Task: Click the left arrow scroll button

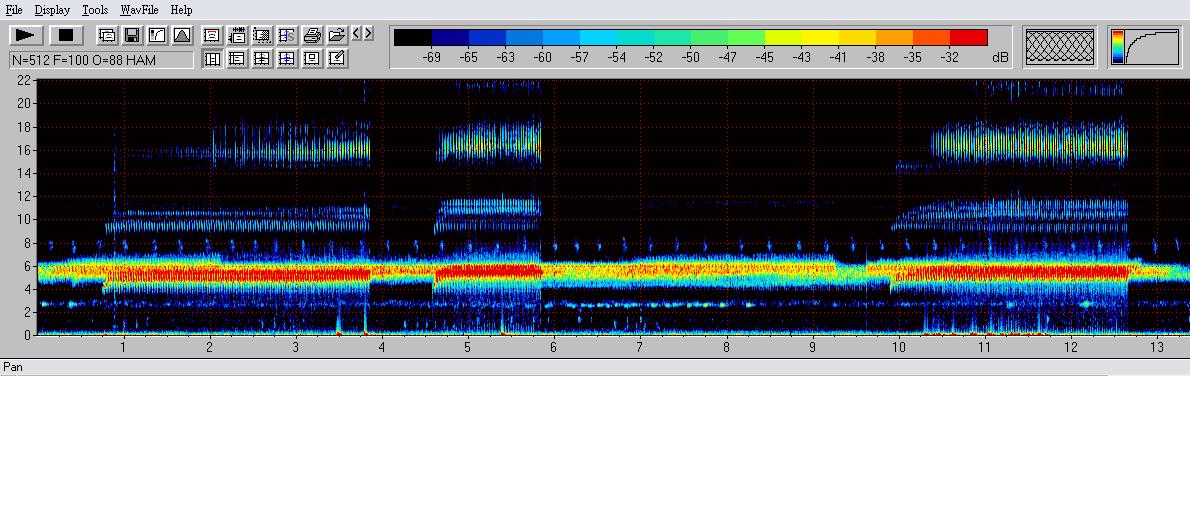Action: click(x=356, y=34)
